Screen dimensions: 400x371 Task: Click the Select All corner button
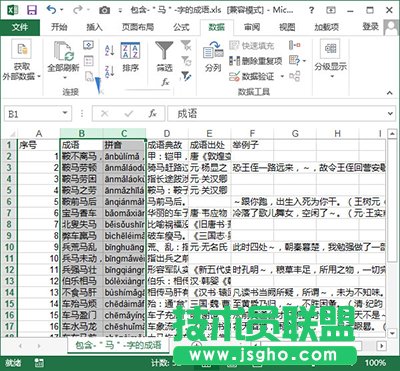point(9,134)
